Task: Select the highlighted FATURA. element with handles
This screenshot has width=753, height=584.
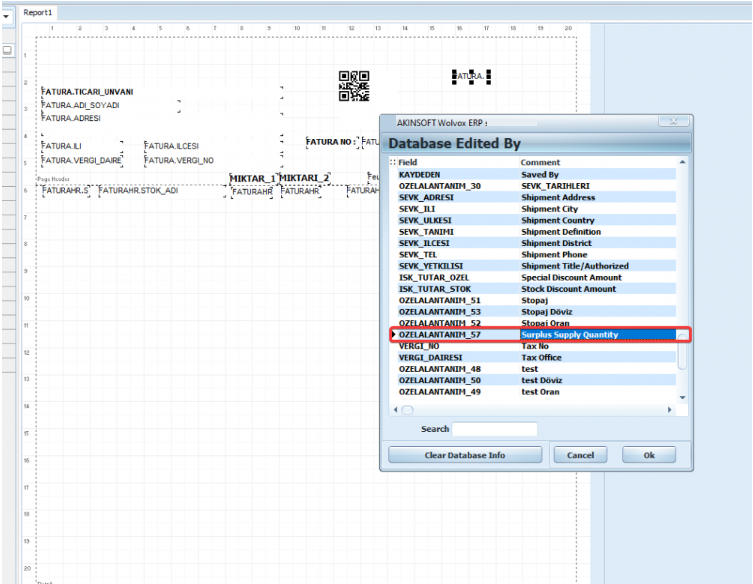Action: pos(471,76)
